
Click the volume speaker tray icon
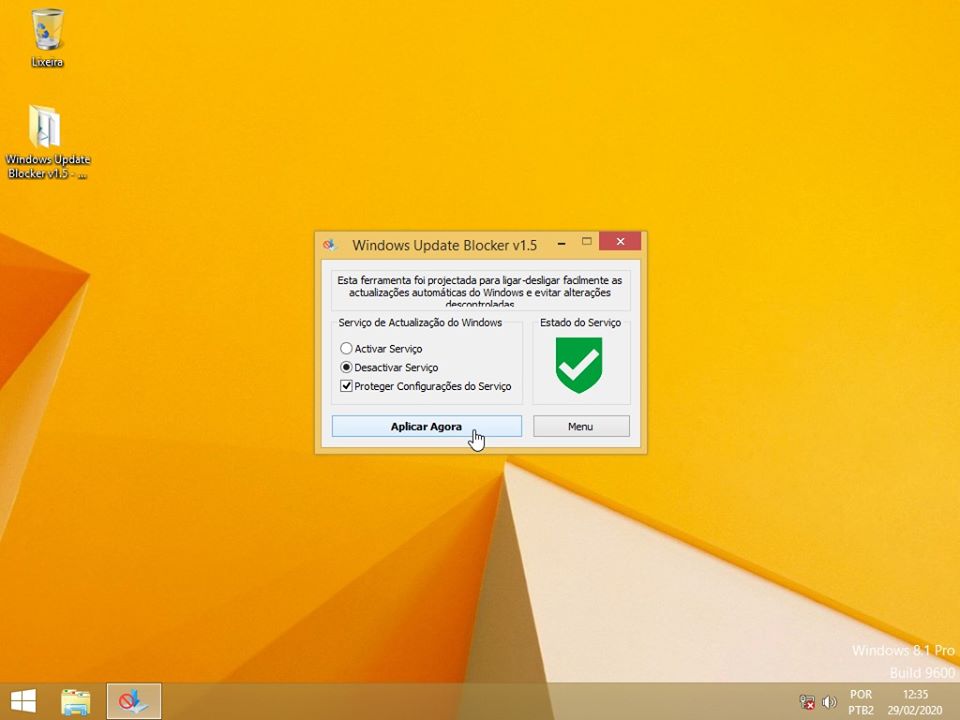(x=828, y=702)
